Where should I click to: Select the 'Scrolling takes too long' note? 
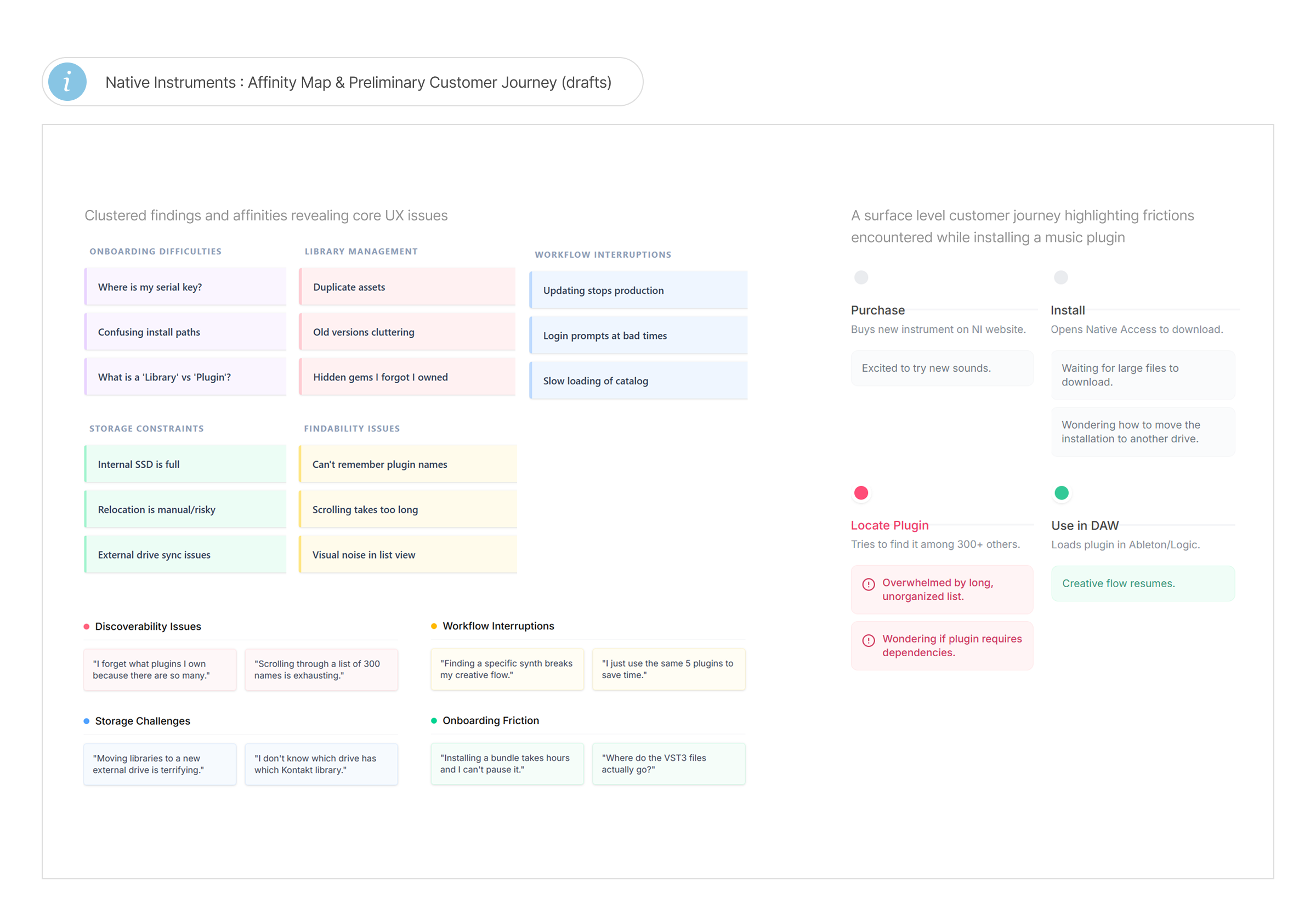[407, 509]
